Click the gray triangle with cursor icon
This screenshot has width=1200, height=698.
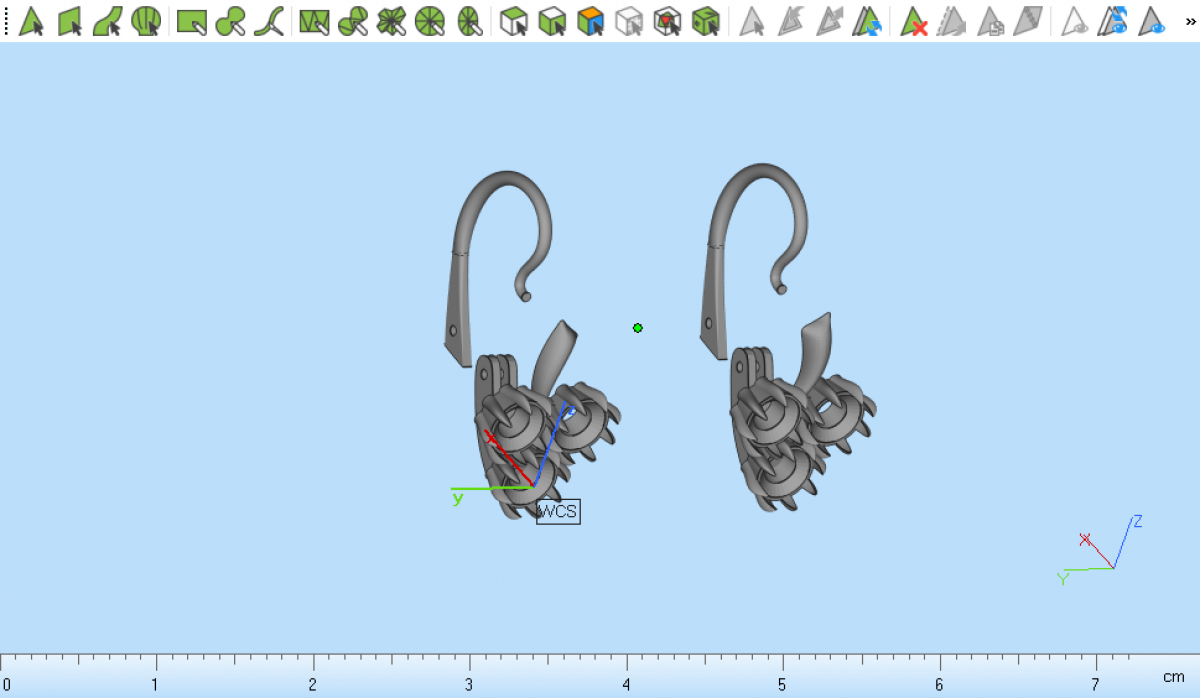pos(752,21)
